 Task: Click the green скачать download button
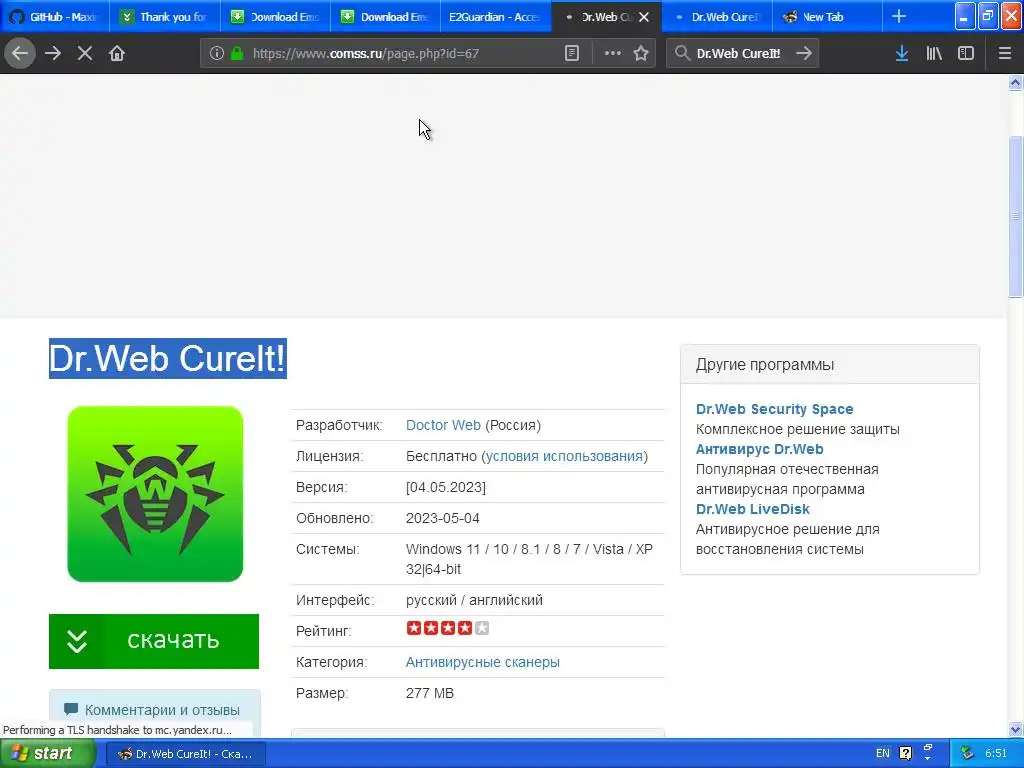(x=154, y=641)
